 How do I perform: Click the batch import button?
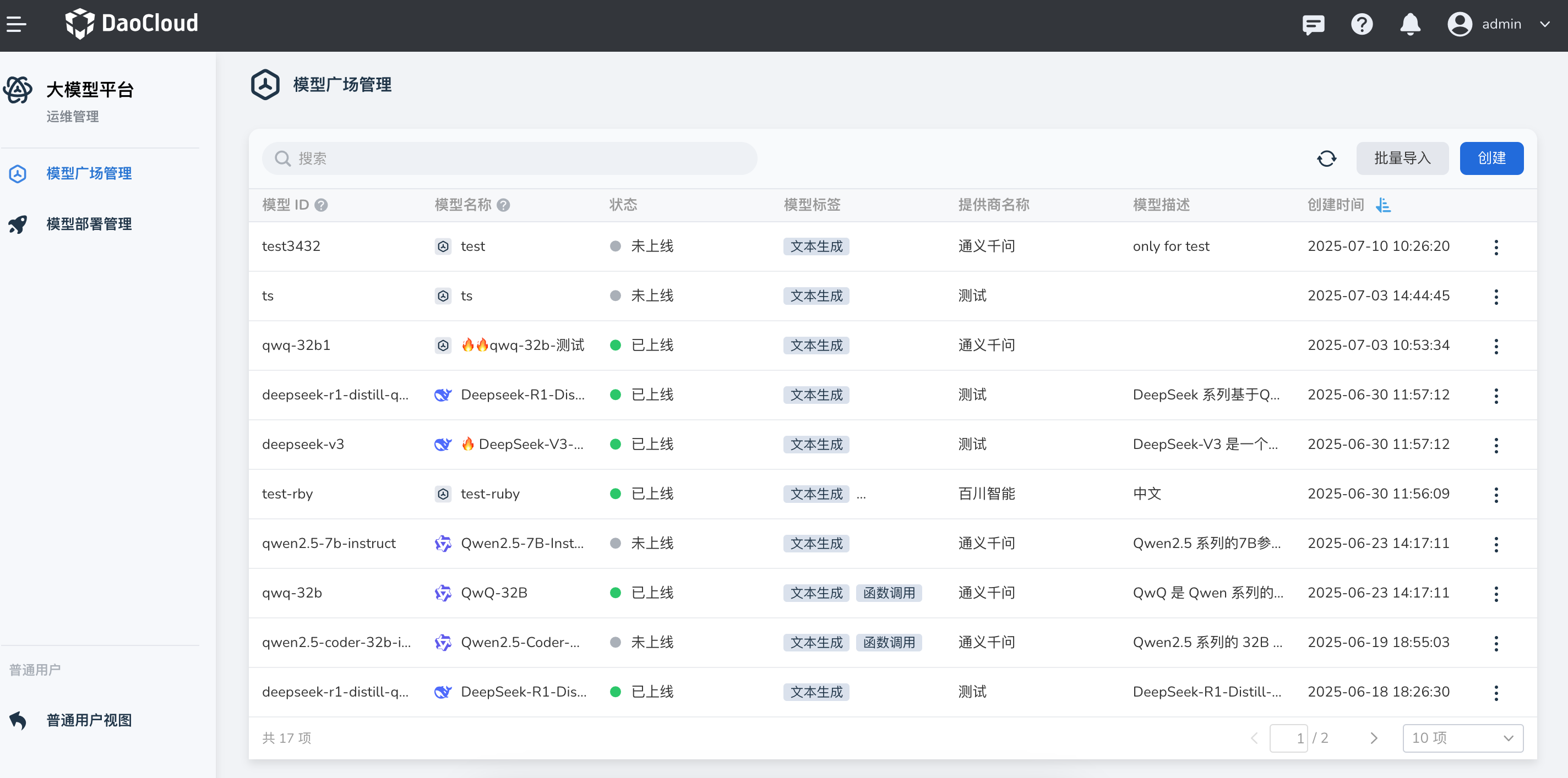1402,159
